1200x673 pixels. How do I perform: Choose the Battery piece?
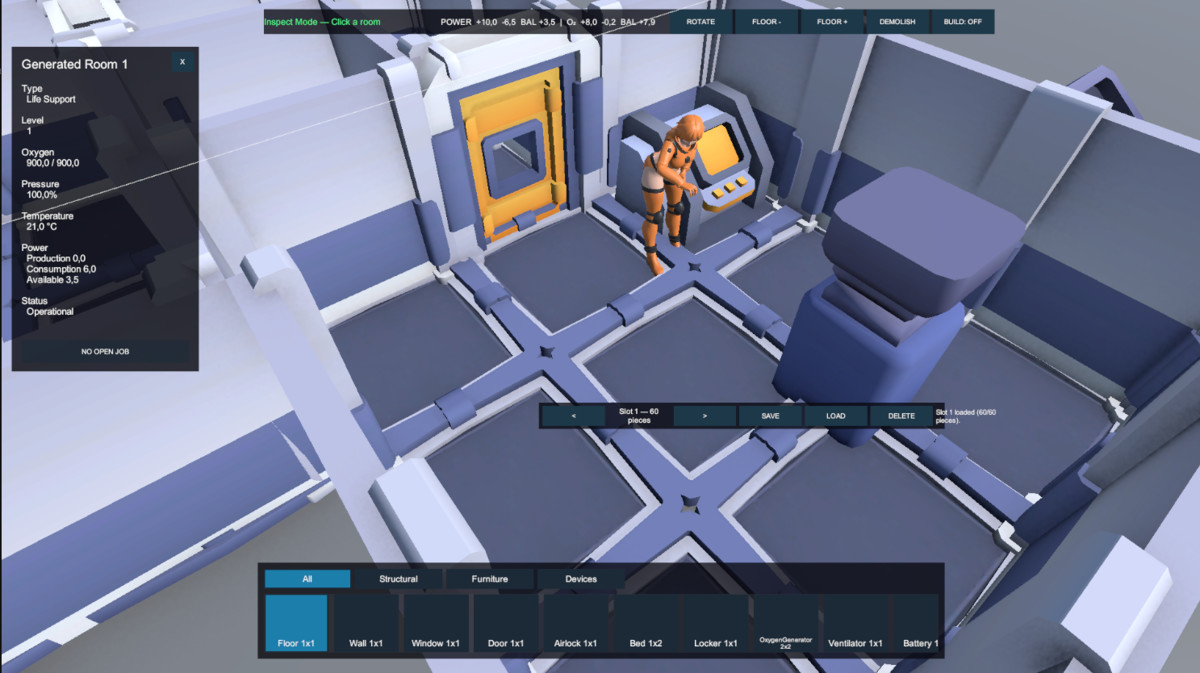(x=916, y=623)
